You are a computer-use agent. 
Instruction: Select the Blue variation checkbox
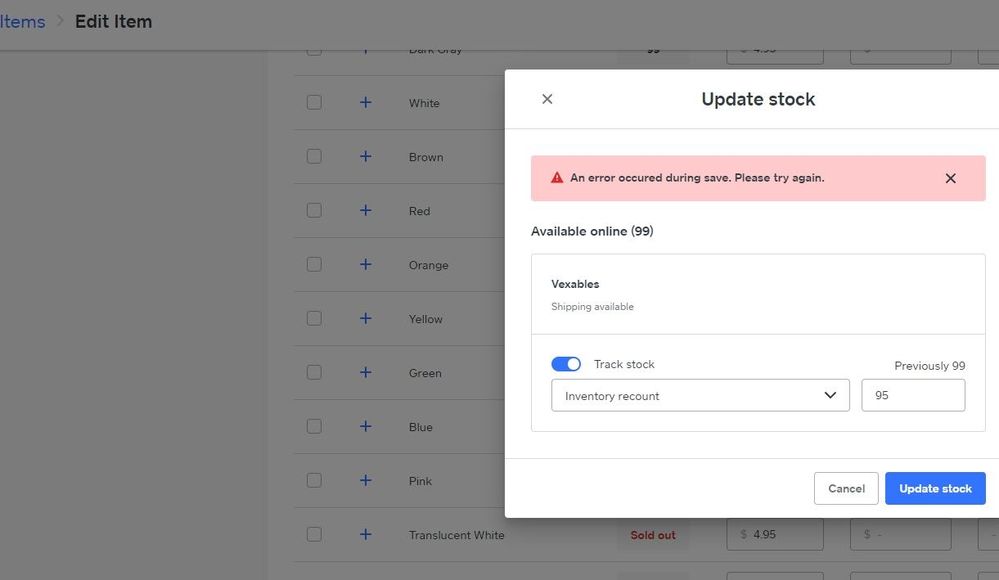(x=314, y=427)
